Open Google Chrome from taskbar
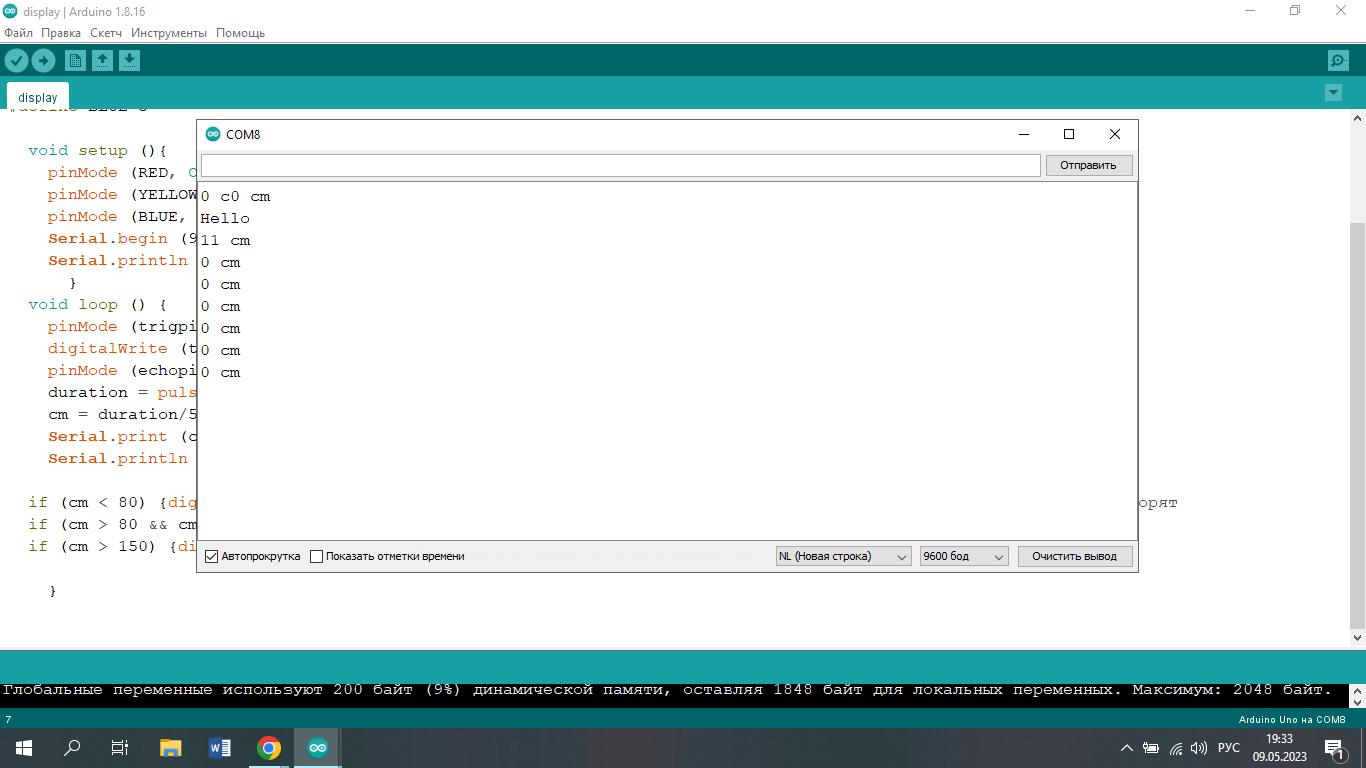The width and height of the screenshot is (1366, 768). pyautogui.click(x=269, y=747)
